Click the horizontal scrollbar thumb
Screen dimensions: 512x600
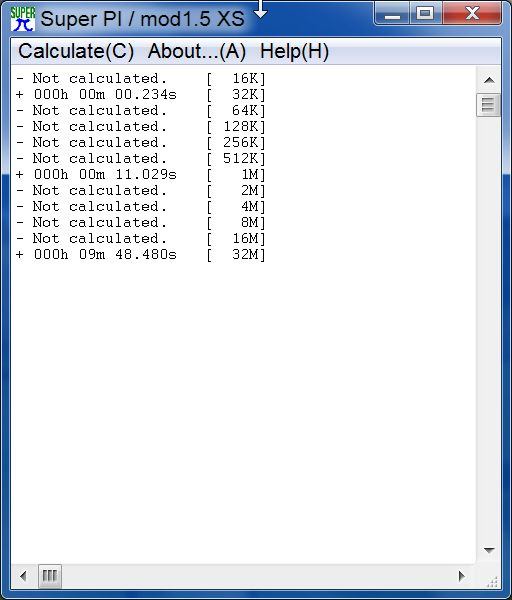(50, 576)
